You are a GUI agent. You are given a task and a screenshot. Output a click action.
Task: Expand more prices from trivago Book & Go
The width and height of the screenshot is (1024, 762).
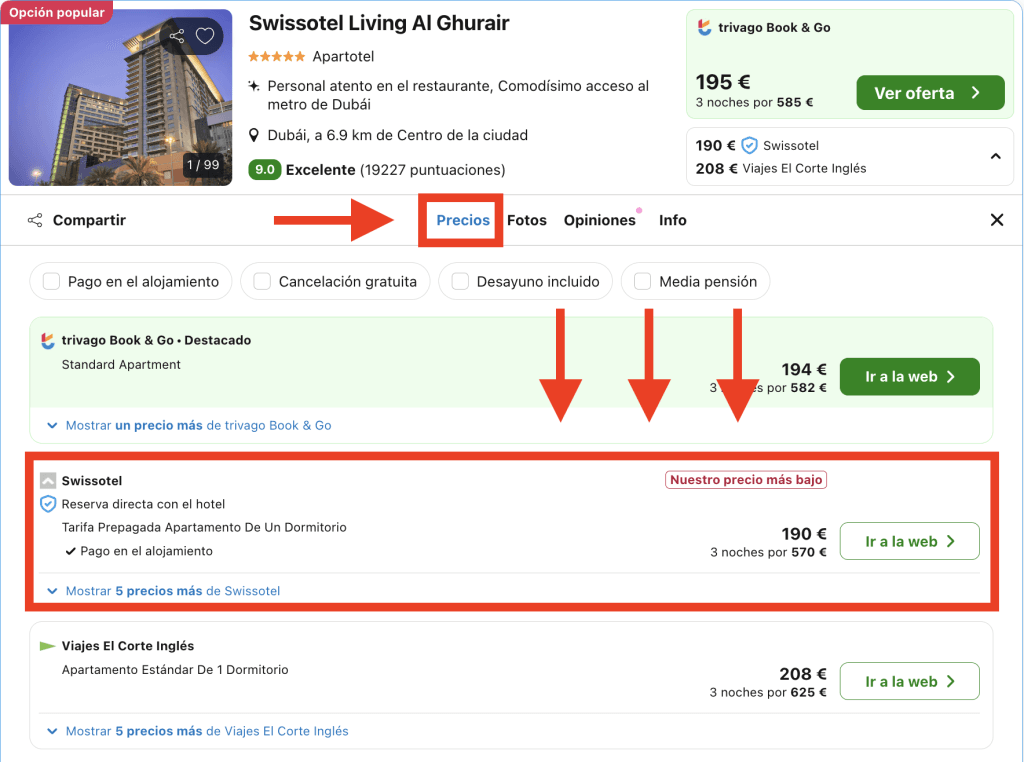click(x=190, y=425)
